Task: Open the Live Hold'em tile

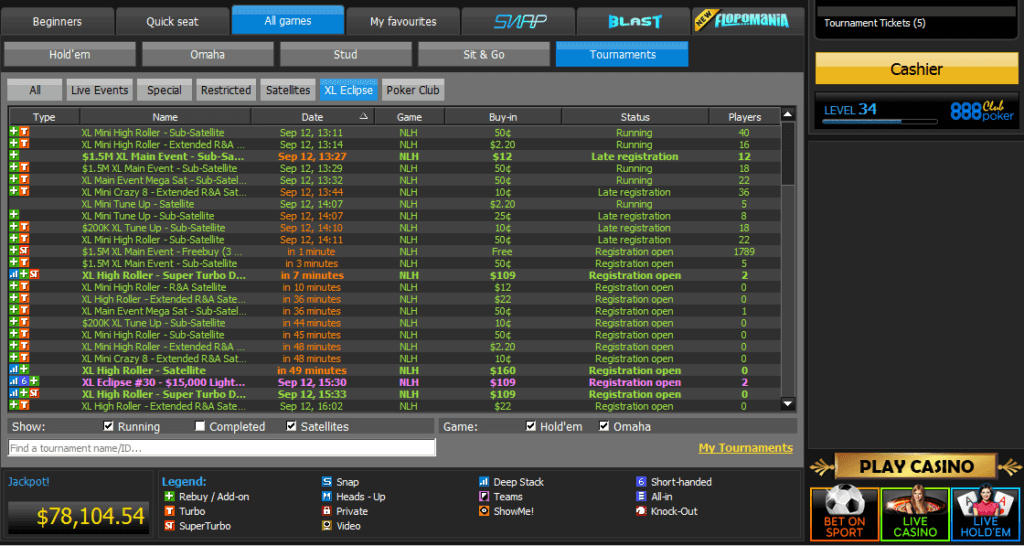Action: pyautogui.click(x=985, y=513)
